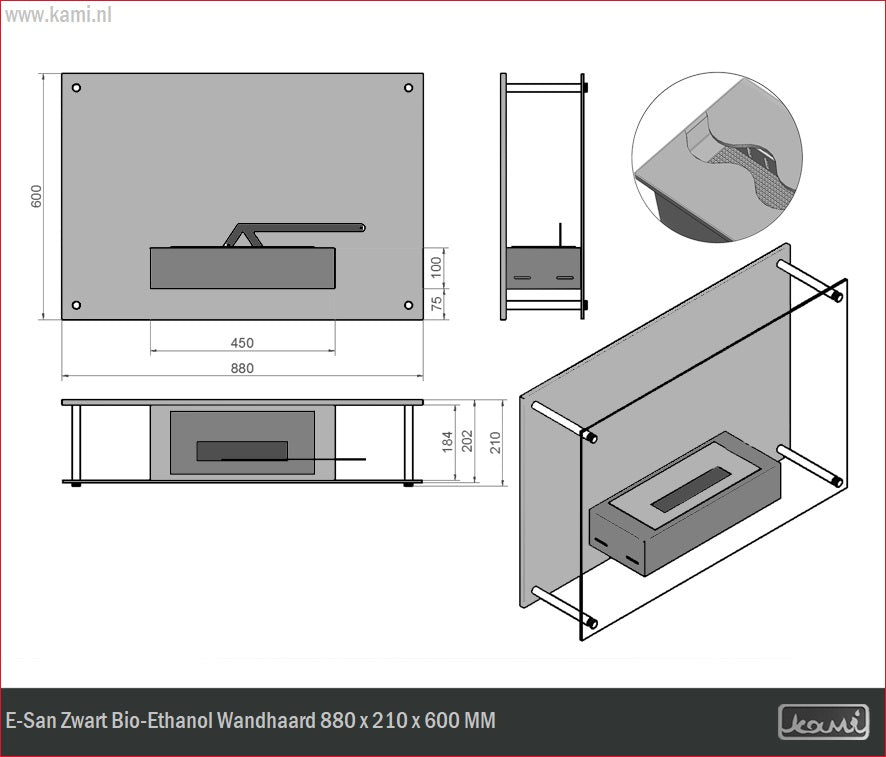Click the www.kami.nl website link
The height and width of the screenshot is (757, 886).
pyautogui.click(x=56, y=16)
